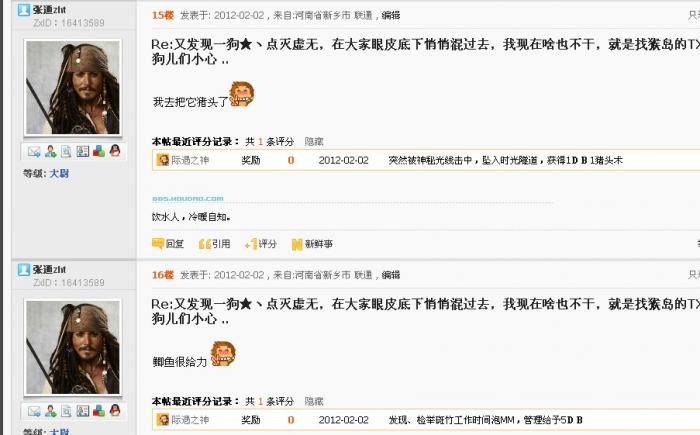Hide rating records in post 16 (隐藏)
This screenshot has width=700, height=435.
pos(314,402)
